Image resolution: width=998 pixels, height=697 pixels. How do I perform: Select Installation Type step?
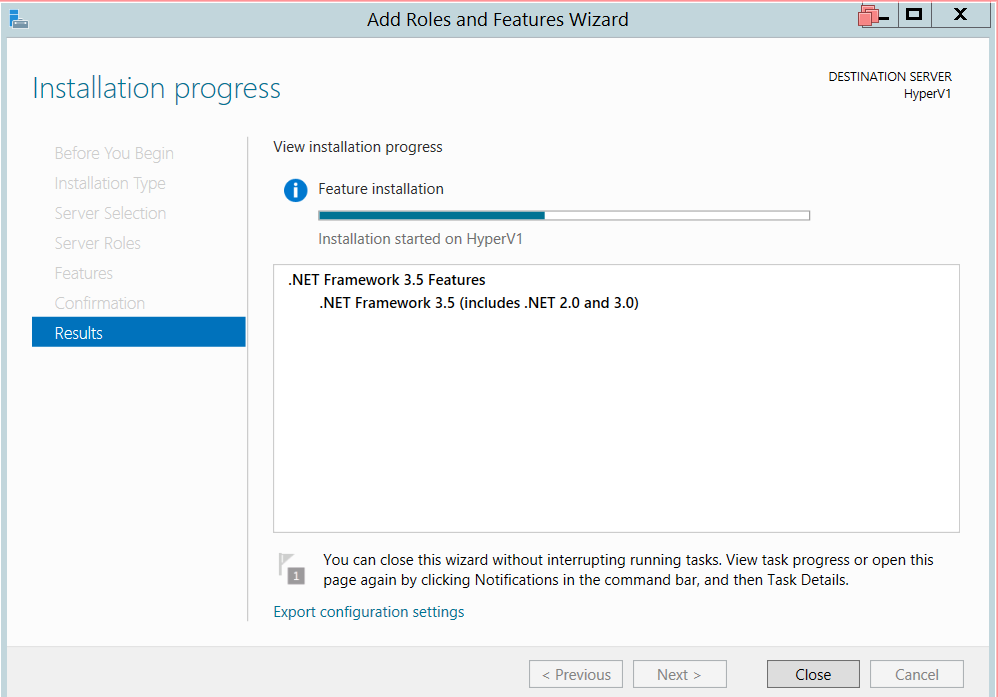click(x=110, y=183)
